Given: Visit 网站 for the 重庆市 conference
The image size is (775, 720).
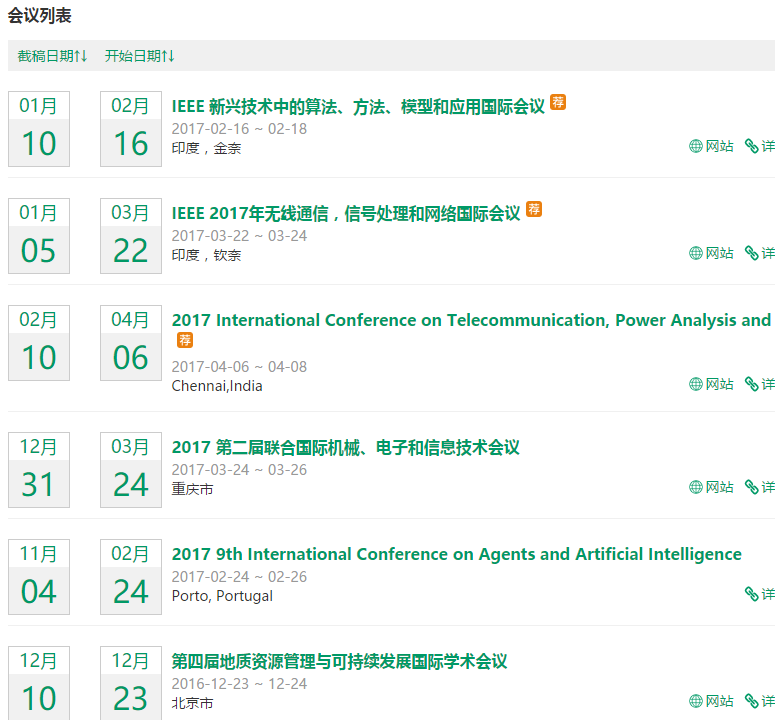Looking at the screenshot, I should click(x=711, y=487).
